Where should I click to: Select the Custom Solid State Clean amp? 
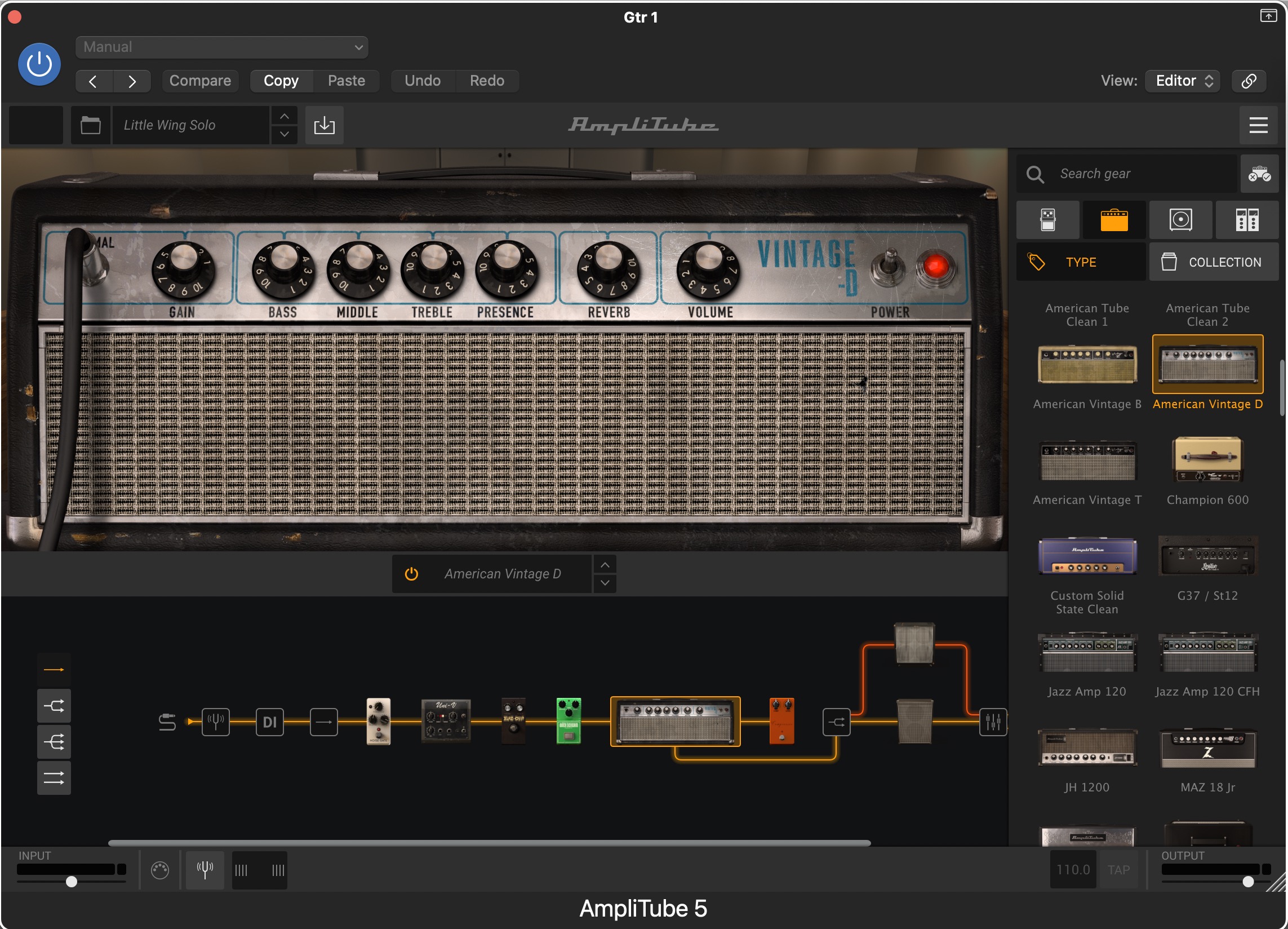pyautogui.click(x=1087, y=556)
